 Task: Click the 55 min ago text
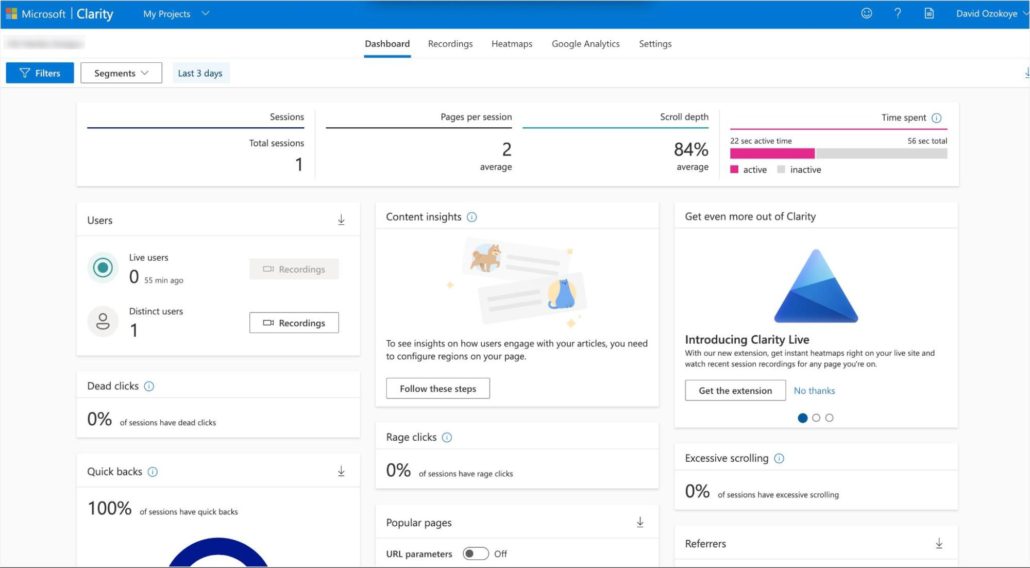[164, 280]
